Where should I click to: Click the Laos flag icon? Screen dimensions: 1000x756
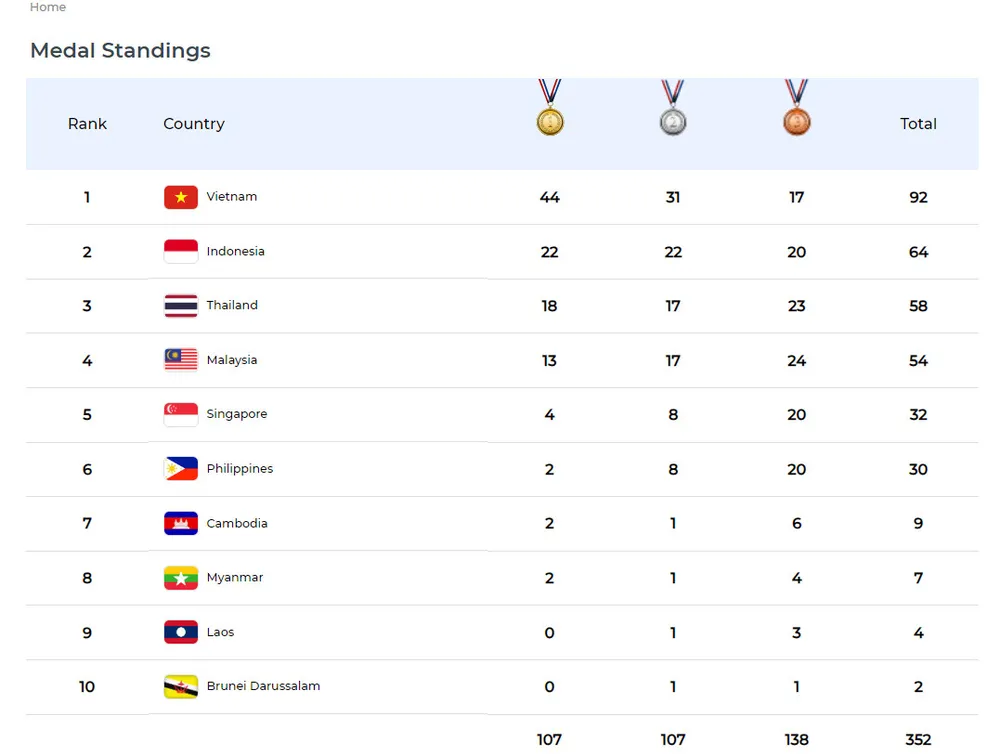point(181,632)
